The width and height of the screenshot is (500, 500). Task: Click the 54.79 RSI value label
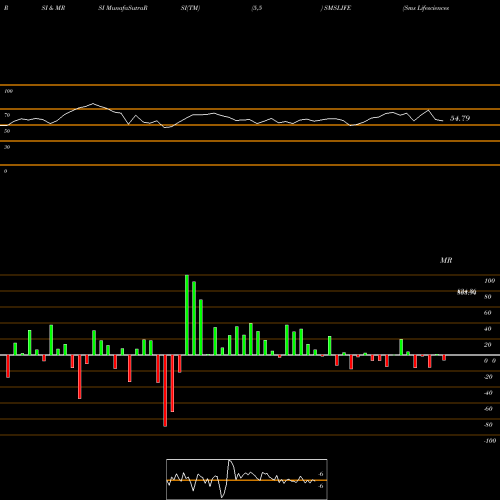click(x=460, y=118)
